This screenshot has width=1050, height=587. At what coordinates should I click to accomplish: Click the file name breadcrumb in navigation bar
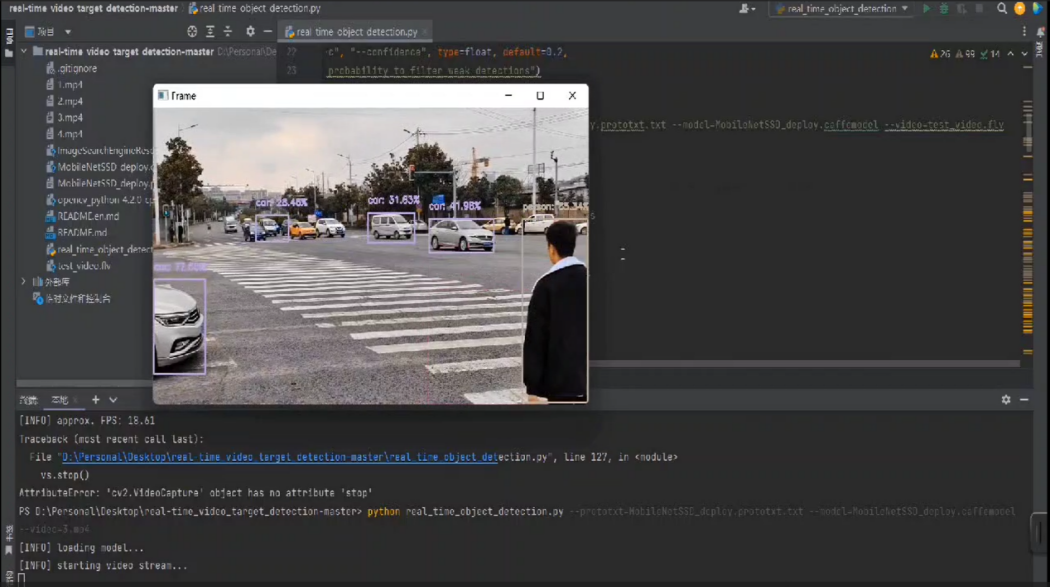[255, 9]
